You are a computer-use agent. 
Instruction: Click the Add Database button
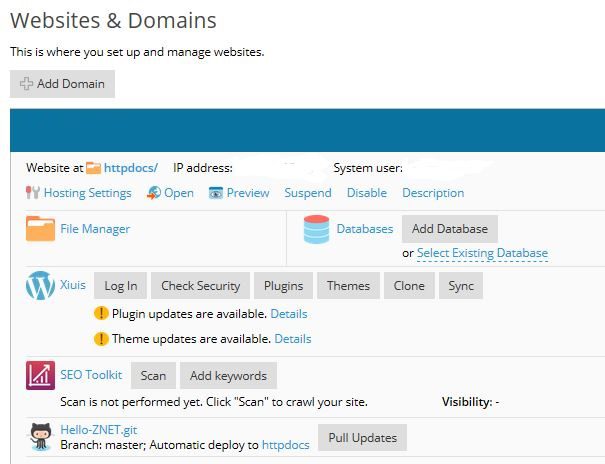[x=450, y=229]
